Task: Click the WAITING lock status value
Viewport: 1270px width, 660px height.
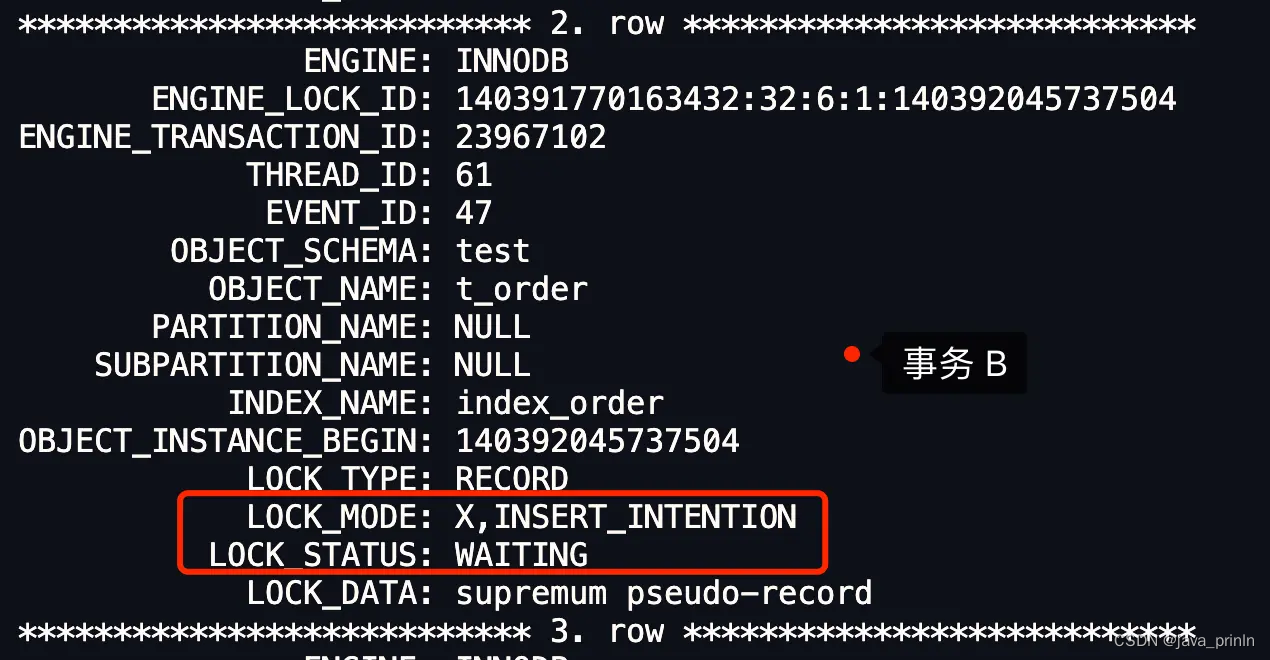Action: (x=521, y=555)
